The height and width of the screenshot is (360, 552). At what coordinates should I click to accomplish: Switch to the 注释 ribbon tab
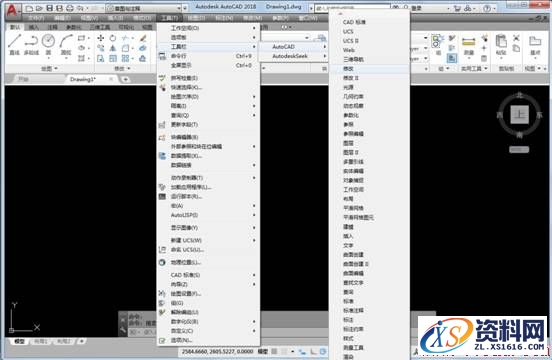[x=52, y=27]
